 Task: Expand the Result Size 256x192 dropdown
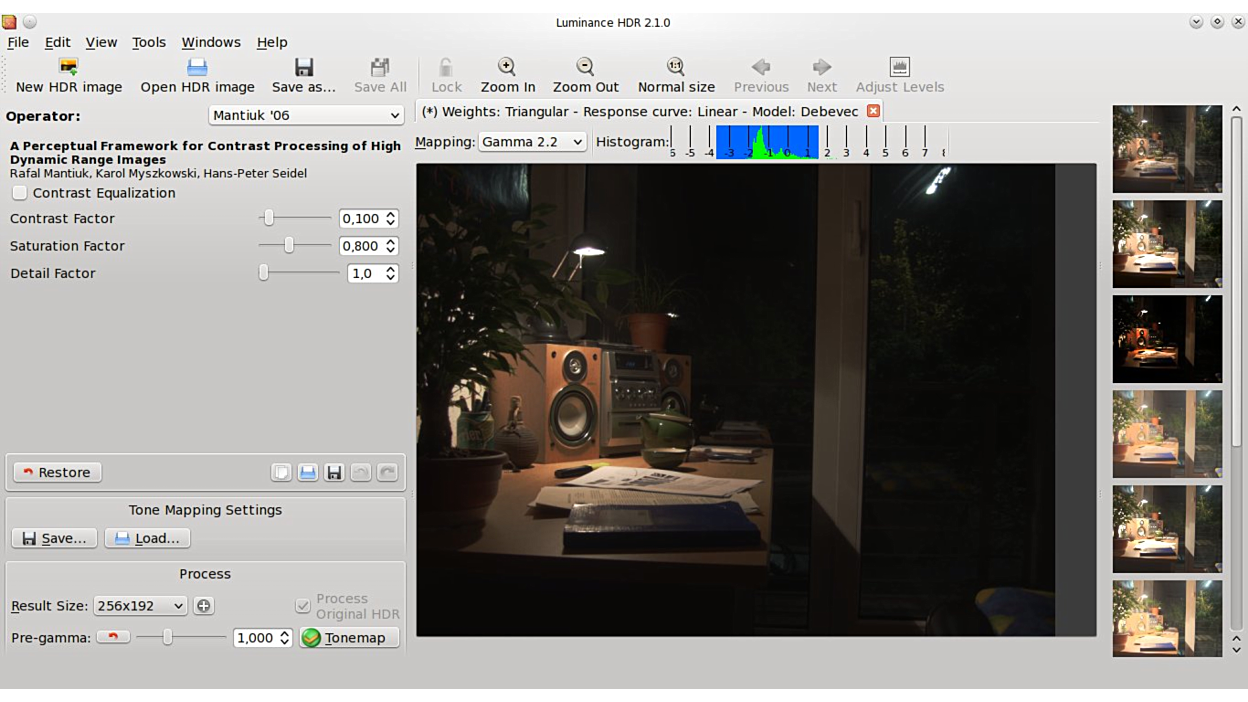point(140,606)
